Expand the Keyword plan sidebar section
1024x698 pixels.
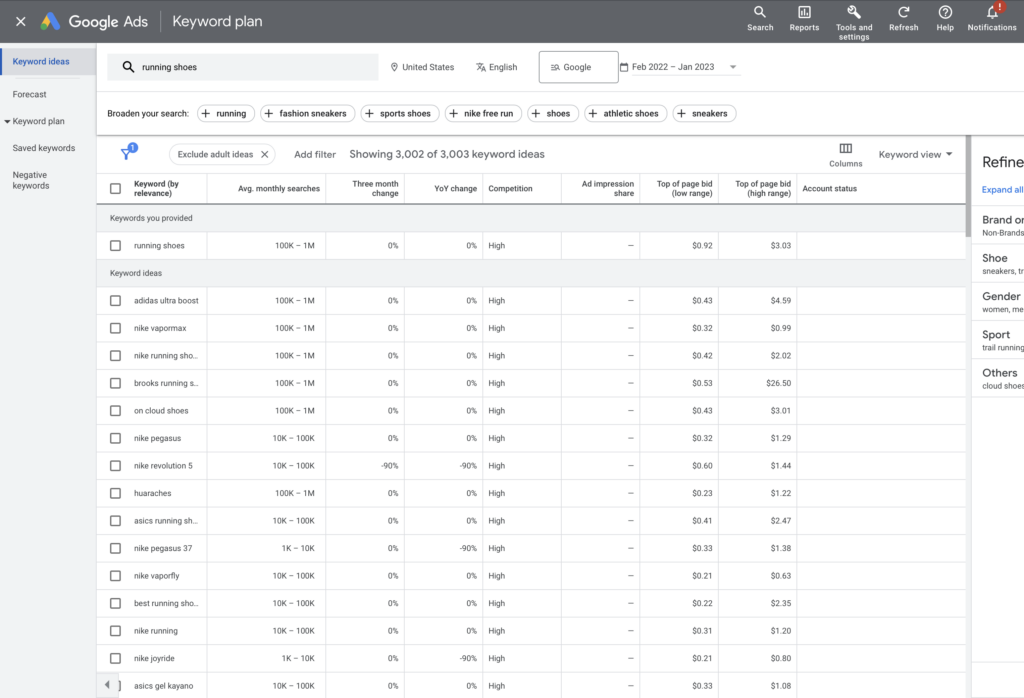[7, 121]
